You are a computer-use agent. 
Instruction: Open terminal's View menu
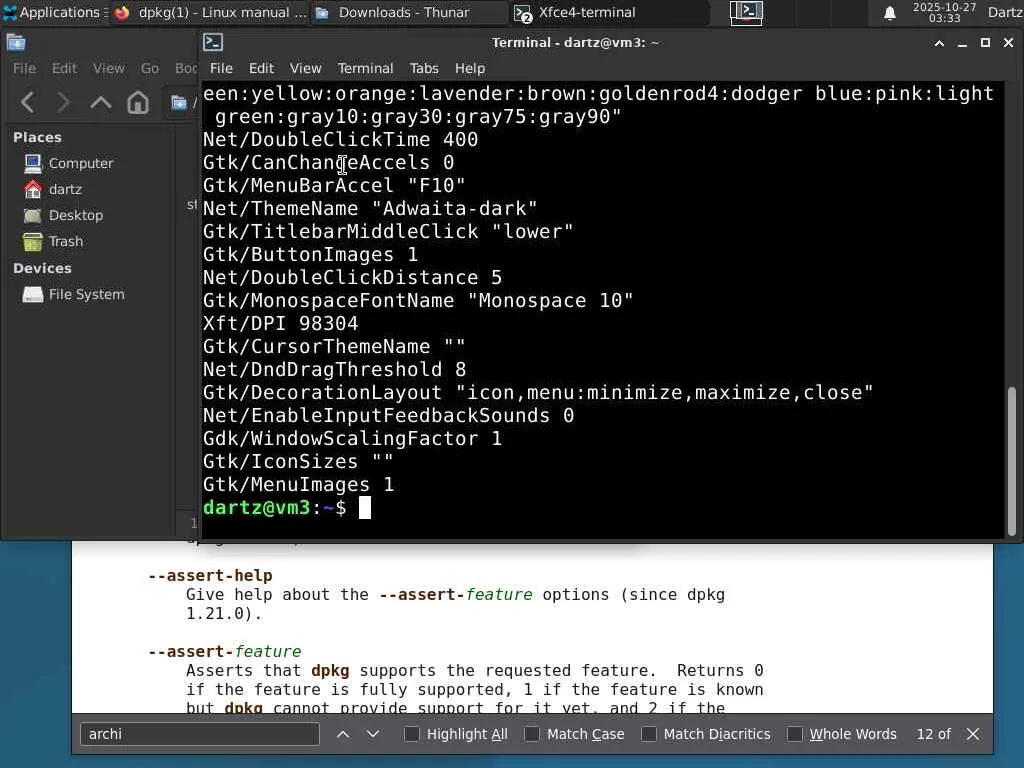306,68
